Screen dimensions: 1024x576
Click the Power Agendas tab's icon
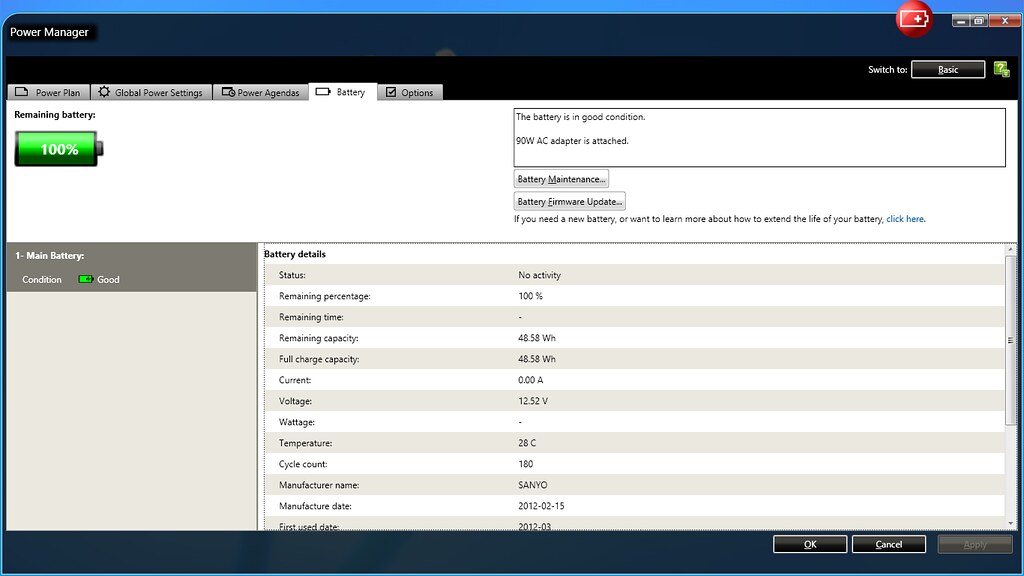[228, 92]
